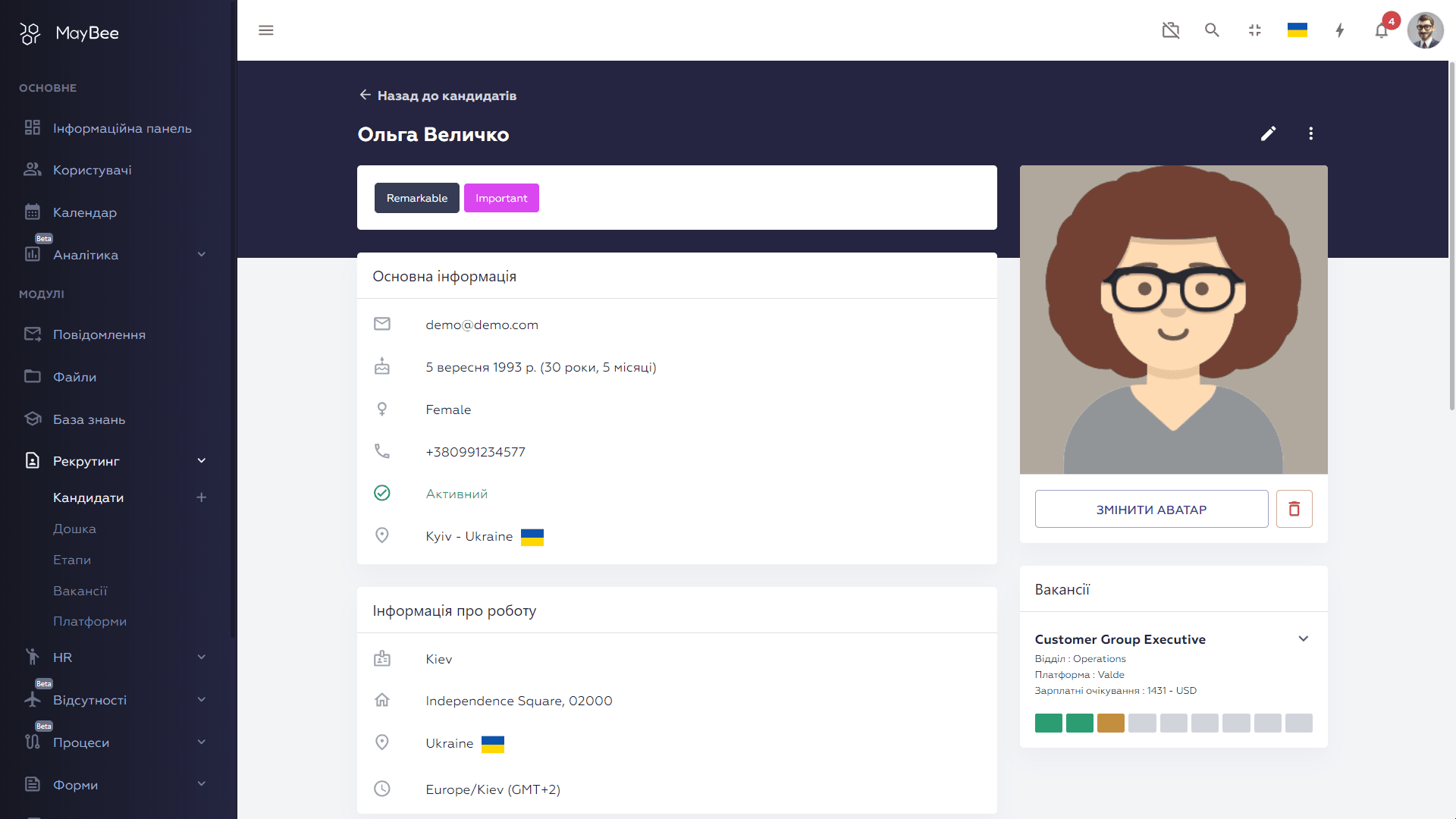Add a new candidate with plus icon
The width and height of the screenshot is (1456, 819).
click(202, 497)
